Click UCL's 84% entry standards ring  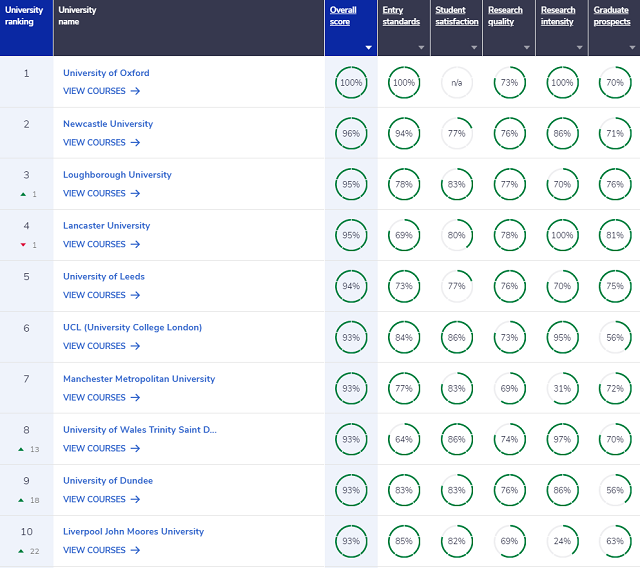click(x=404, y=337)
